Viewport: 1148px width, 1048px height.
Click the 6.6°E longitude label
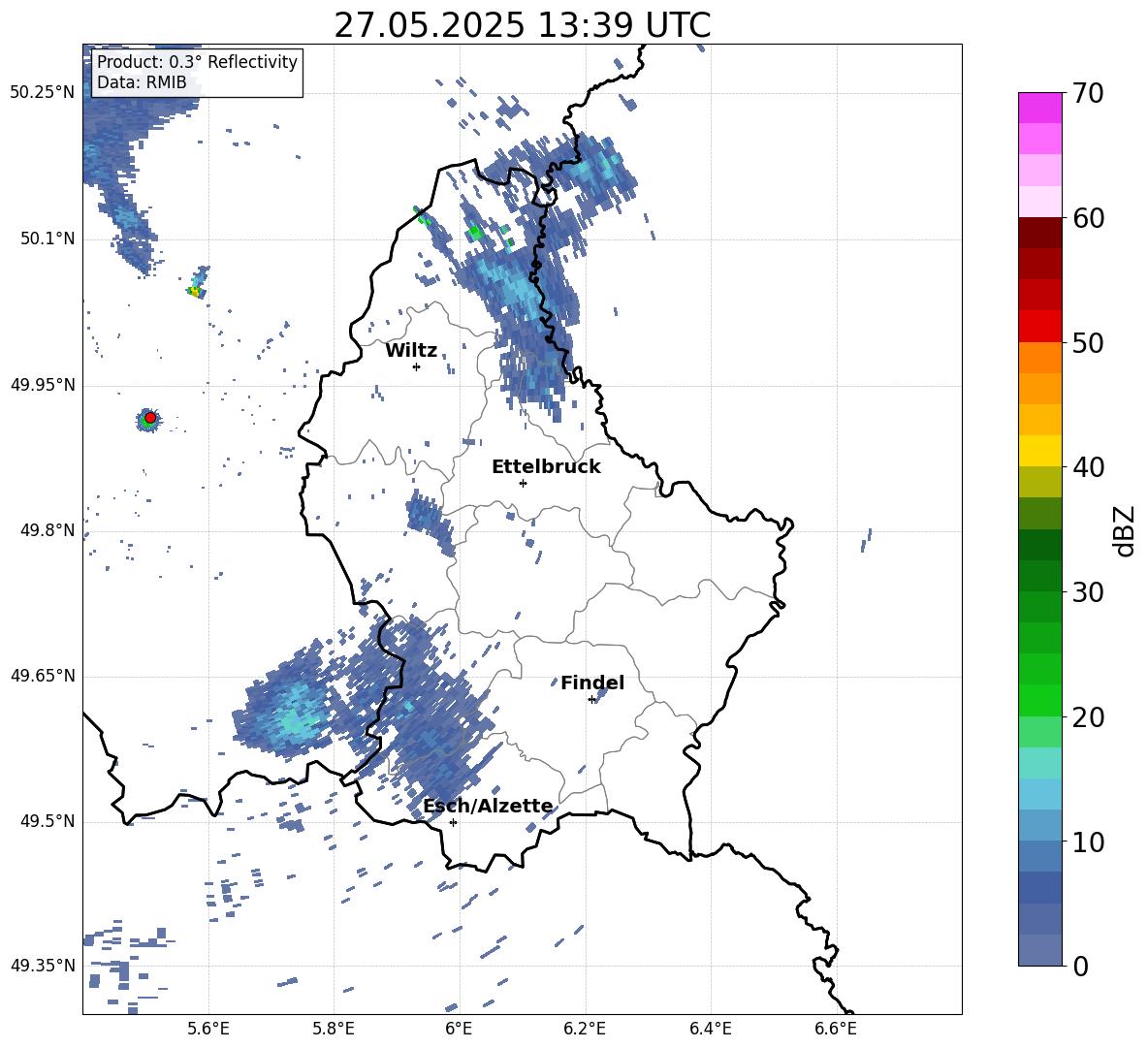[836, 1029]
